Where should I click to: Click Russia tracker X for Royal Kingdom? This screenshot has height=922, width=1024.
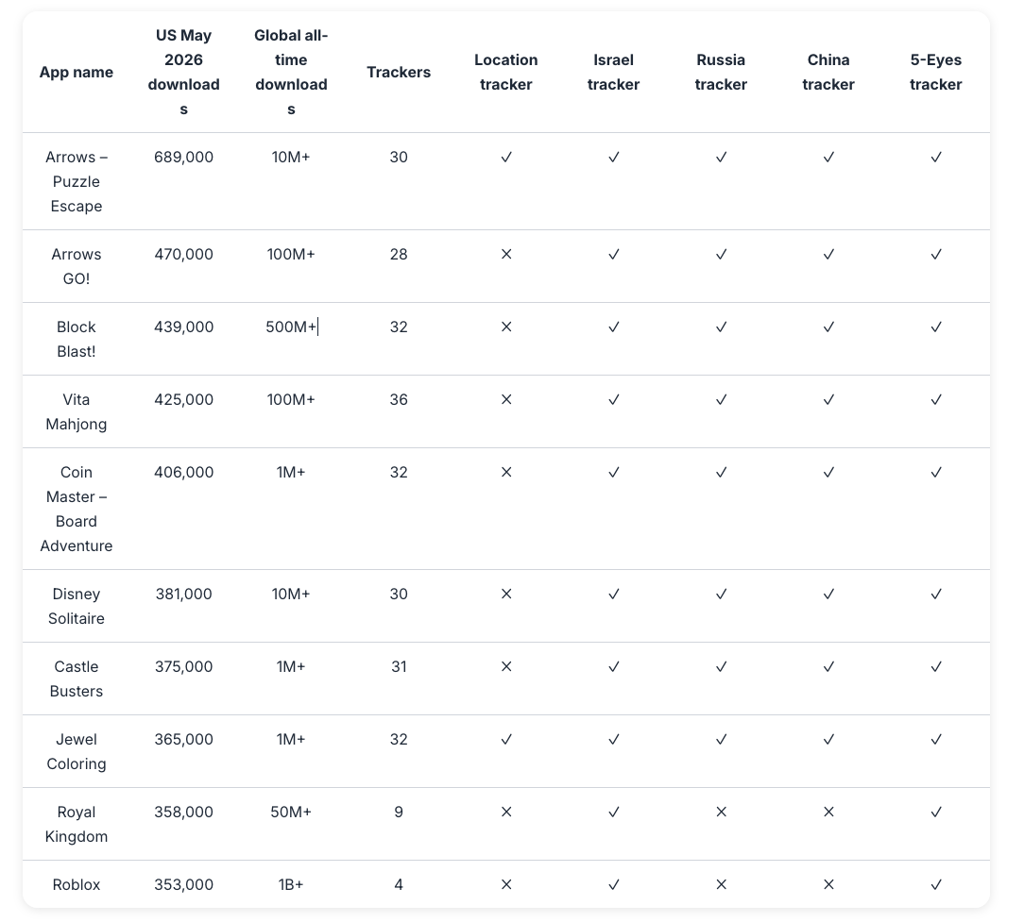[x=721, y=812]
